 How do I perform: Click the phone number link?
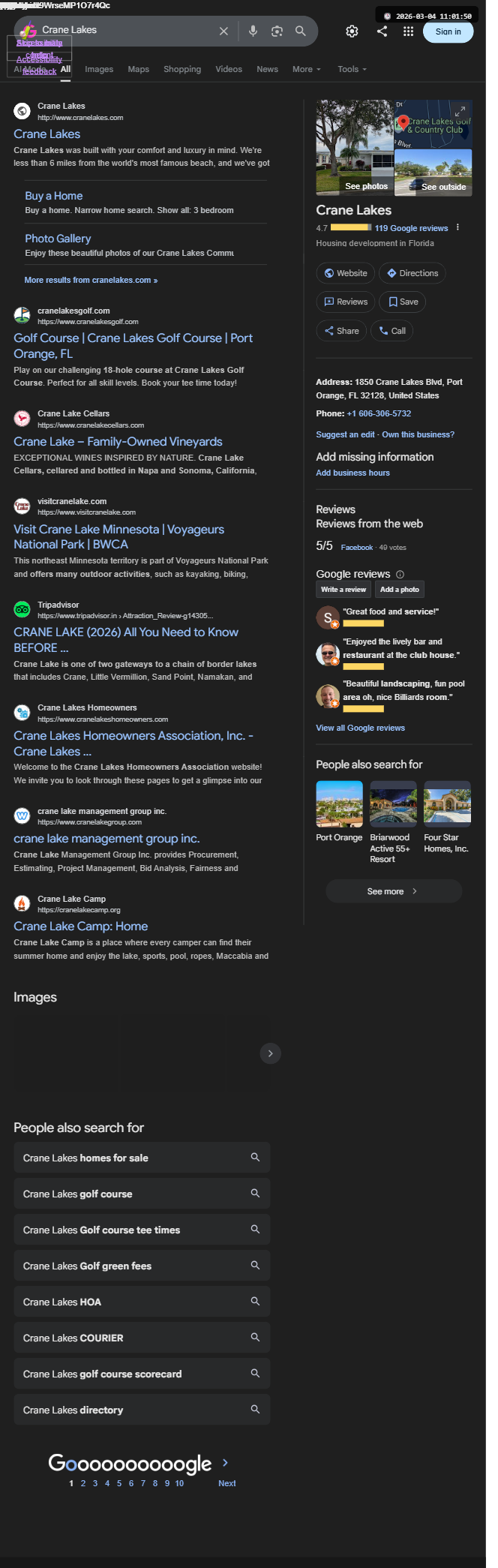click(x=379, y=413)
